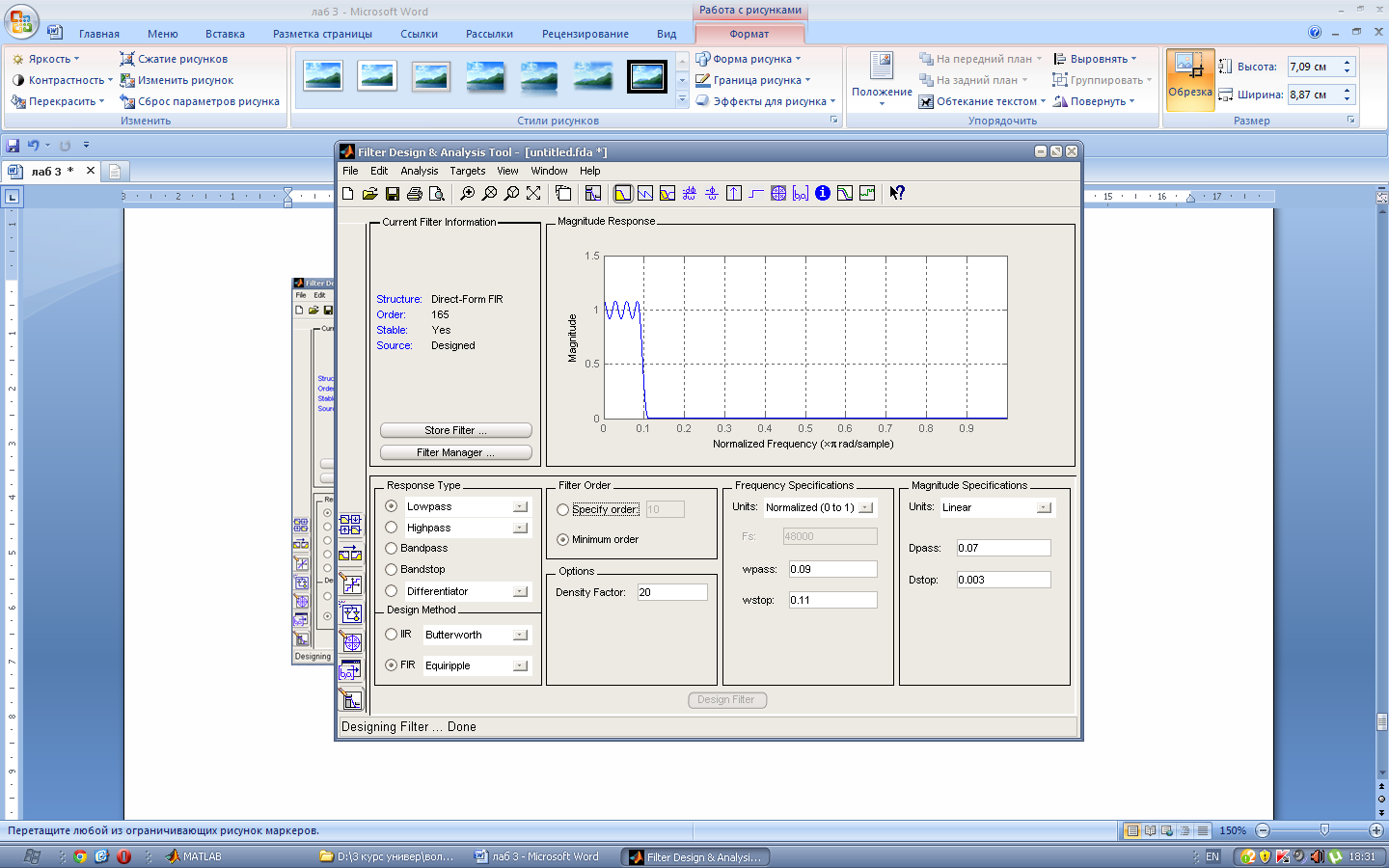
Task: Select Highpass response type
Action: [x=392, y=528]
